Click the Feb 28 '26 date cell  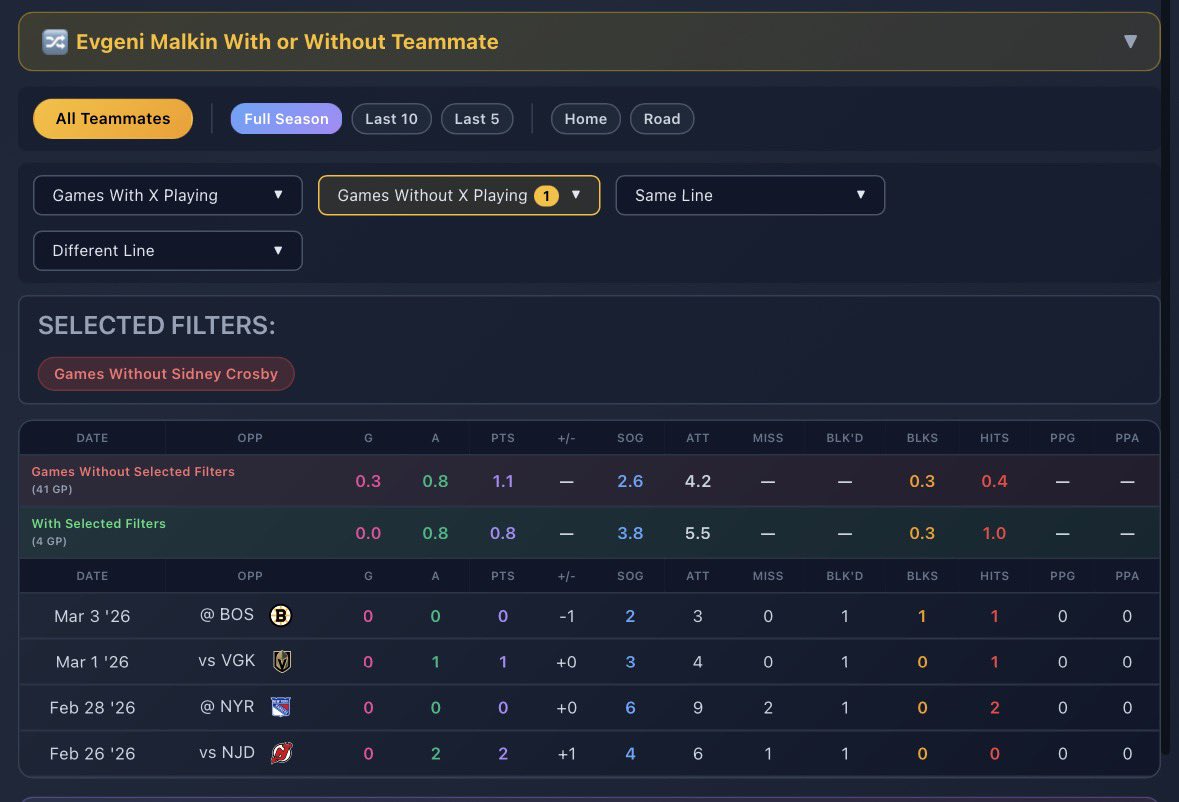[x=92, y=708]
